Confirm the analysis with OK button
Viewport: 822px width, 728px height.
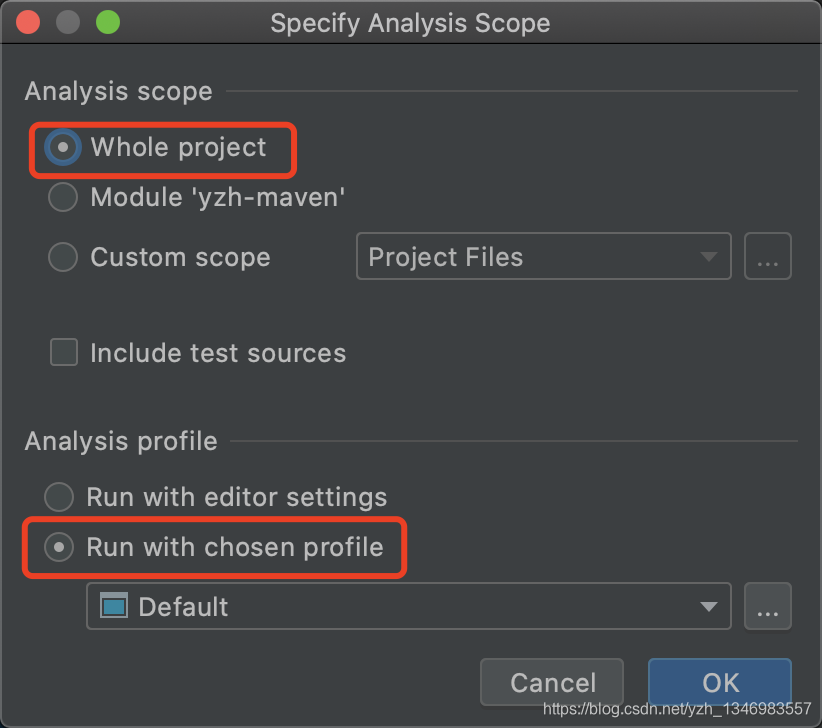(719, 683)
